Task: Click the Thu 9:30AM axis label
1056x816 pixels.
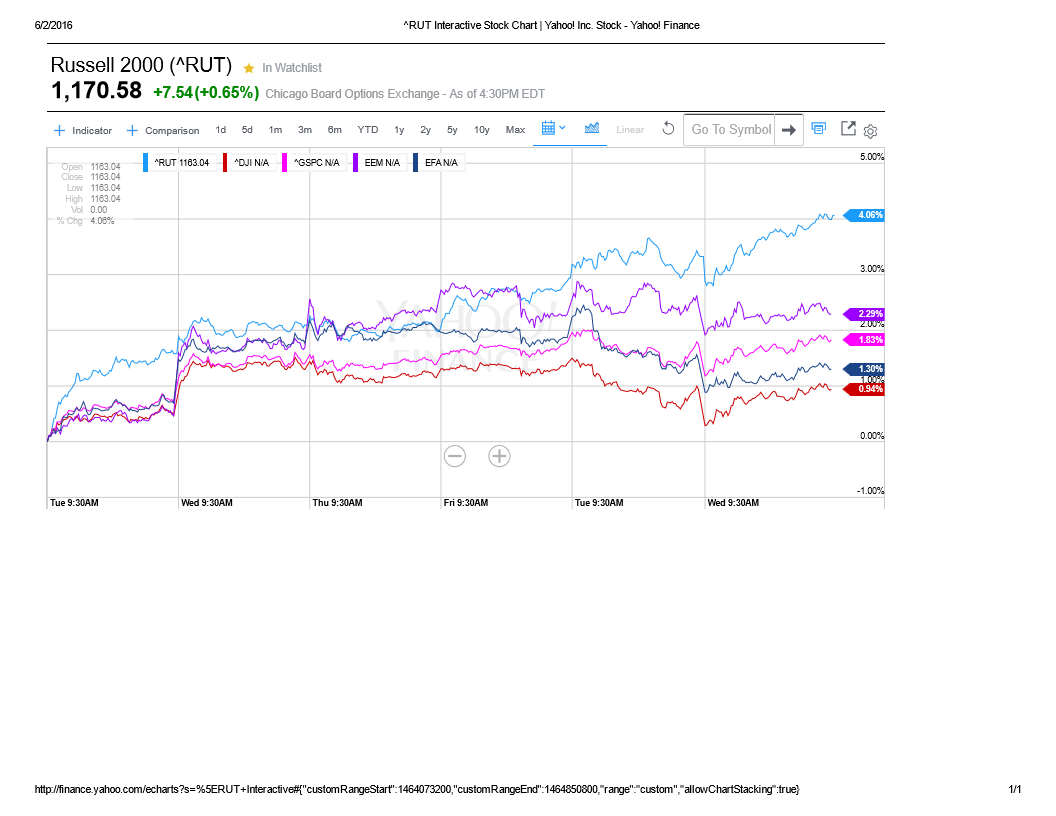Action: click(337, 503)
